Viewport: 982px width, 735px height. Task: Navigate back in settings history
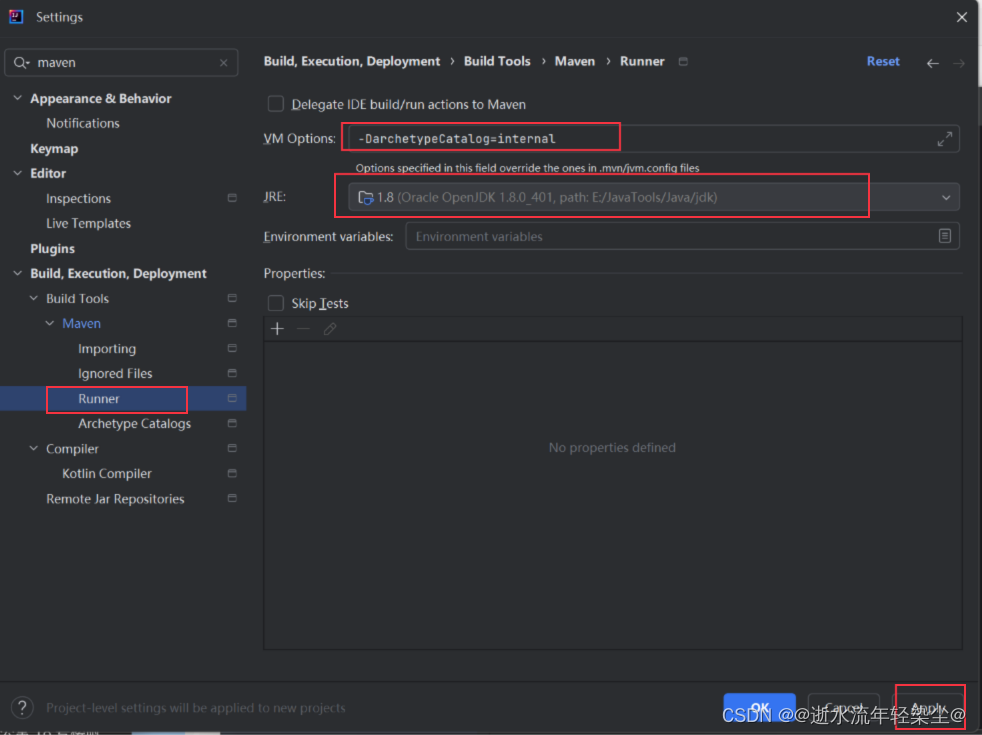coord(933,63)
